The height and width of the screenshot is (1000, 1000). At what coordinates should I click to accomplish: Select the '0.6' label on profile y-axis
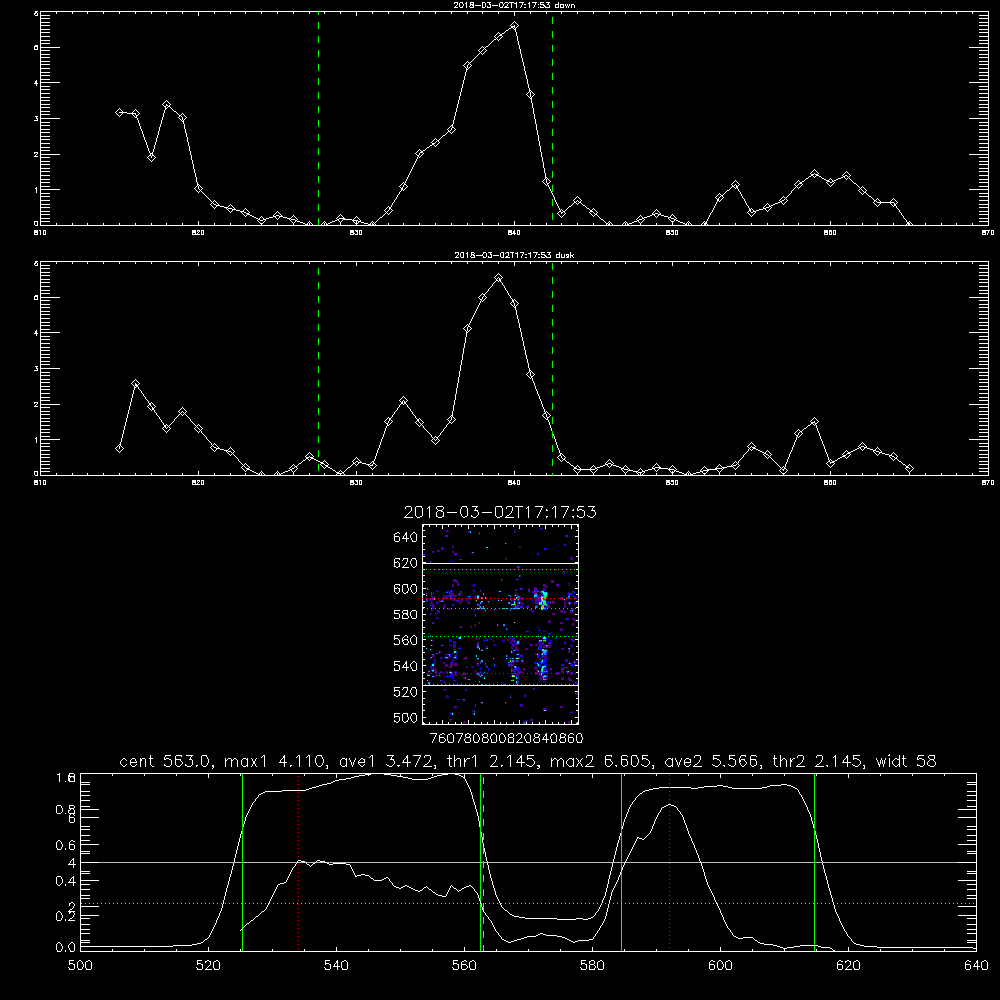tap(66, 845)
